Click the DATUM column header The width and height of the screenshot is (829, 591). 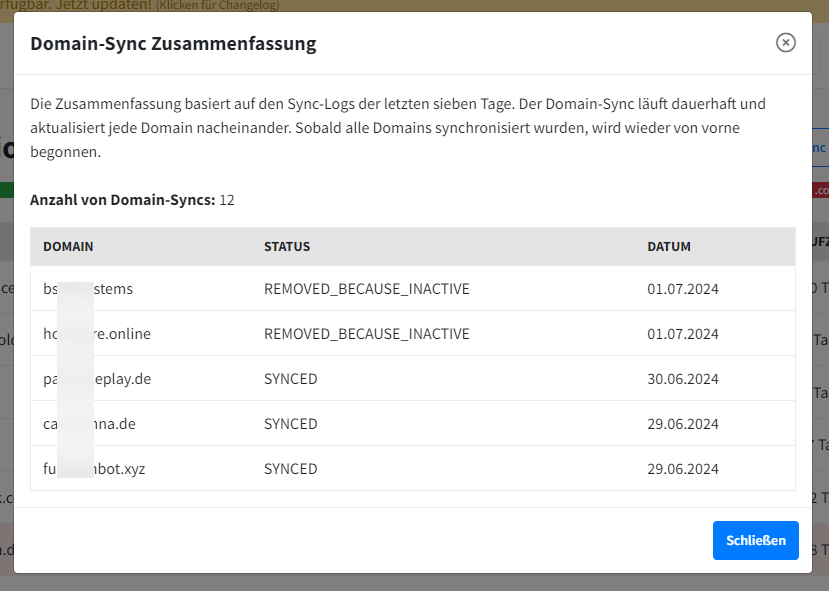coord(669,246)
